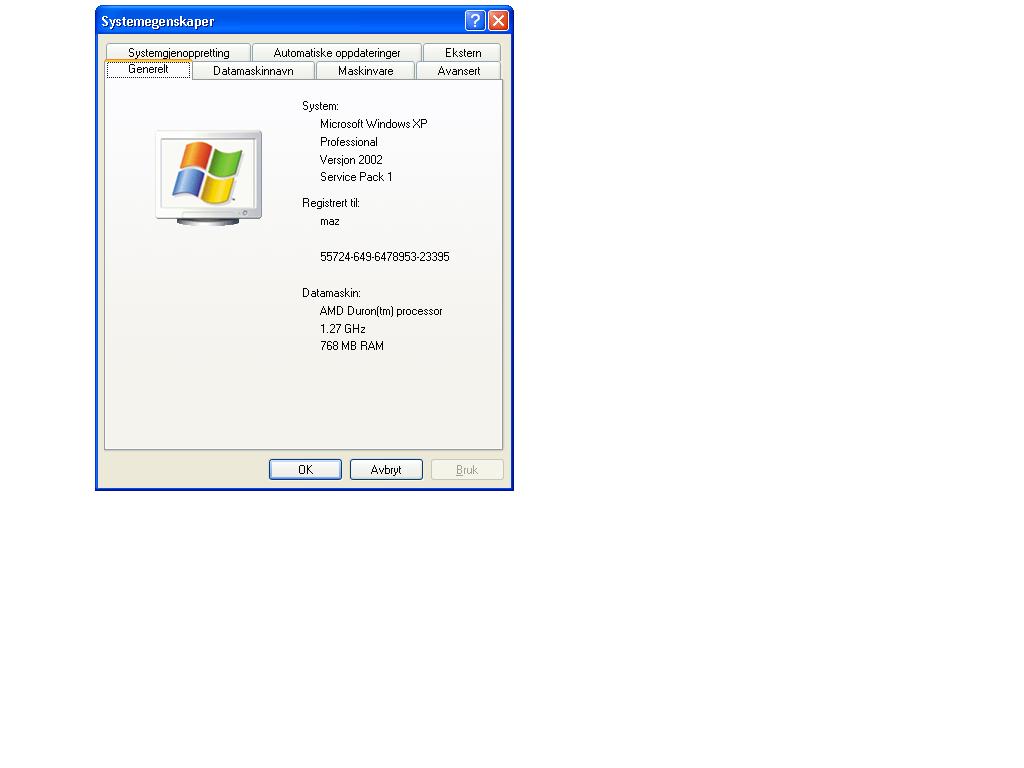Confirm with the OK button

[x=305, y=470]
